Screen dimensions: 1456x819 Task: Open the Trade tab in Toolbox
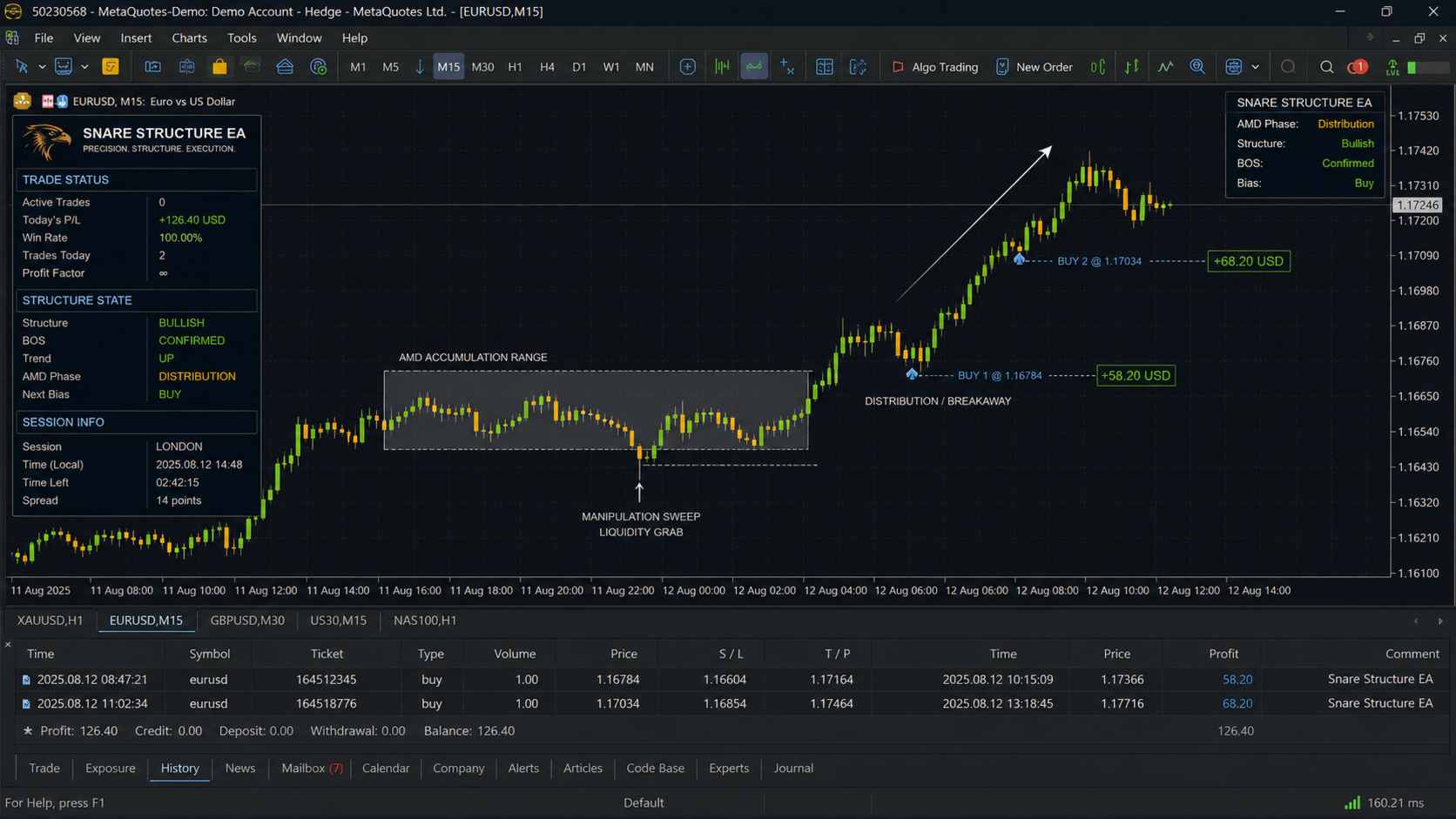tap(44, 768)
